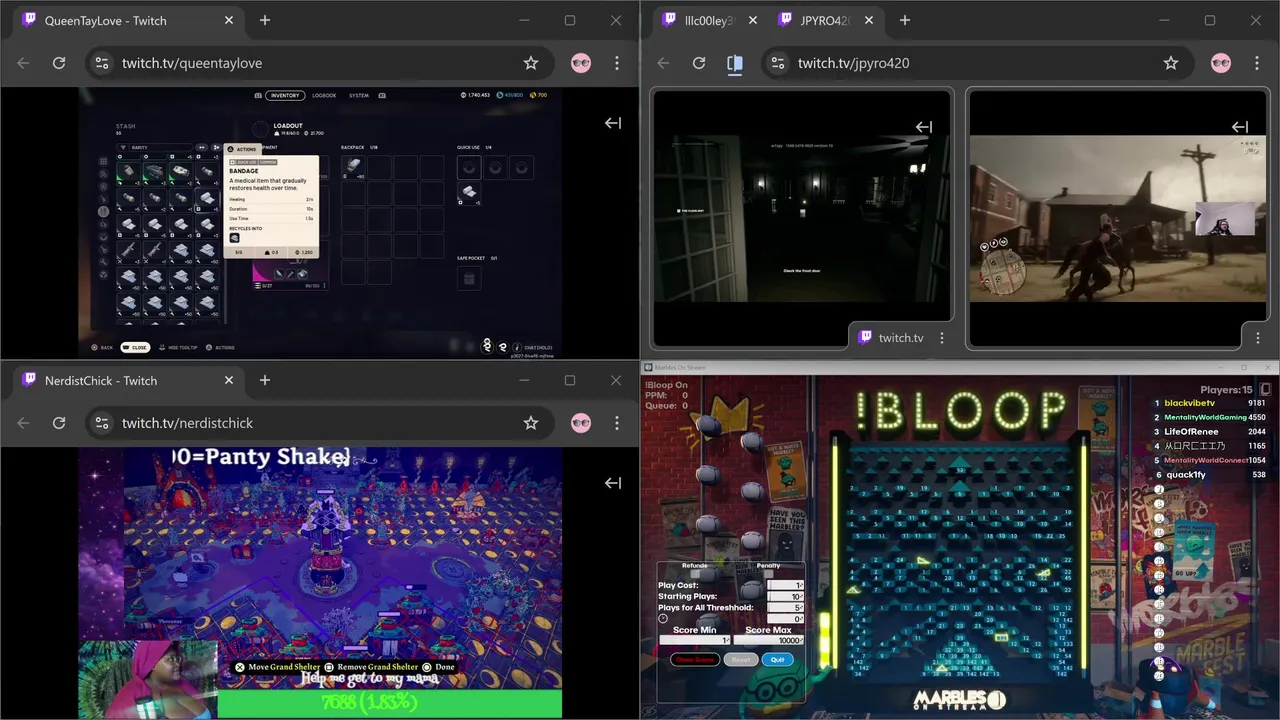Open the Chrome menu in the jpyro420 window

point(1257,63)
